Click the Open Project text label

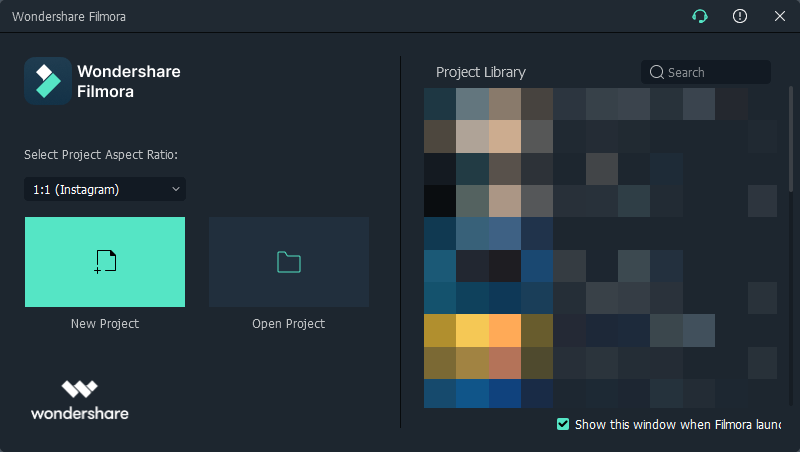[x=289, y=323]
